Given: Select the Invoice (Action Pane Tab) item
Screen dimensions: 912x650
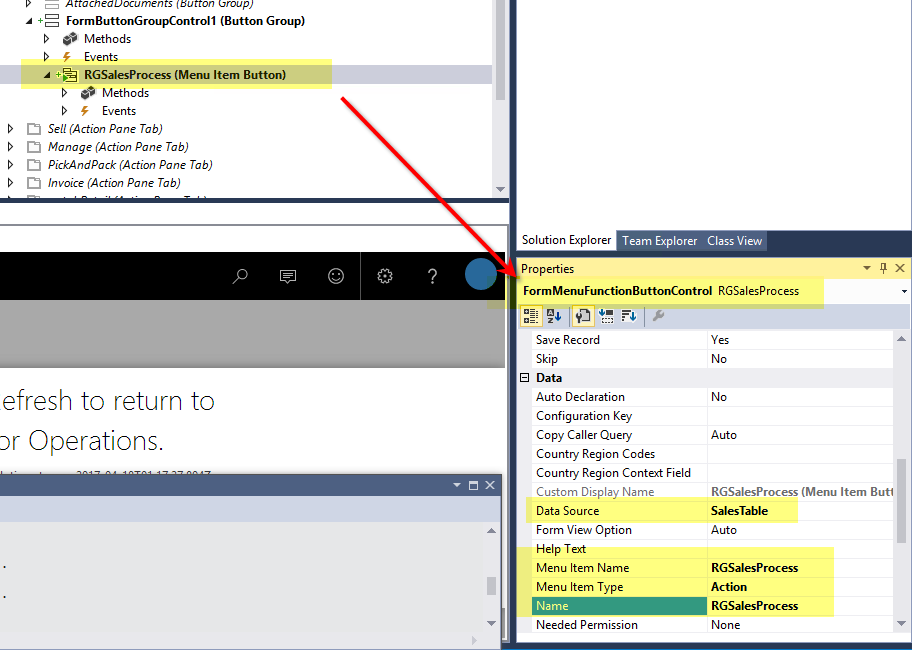Looking at the screenshot, I should [x=113, y=183].
